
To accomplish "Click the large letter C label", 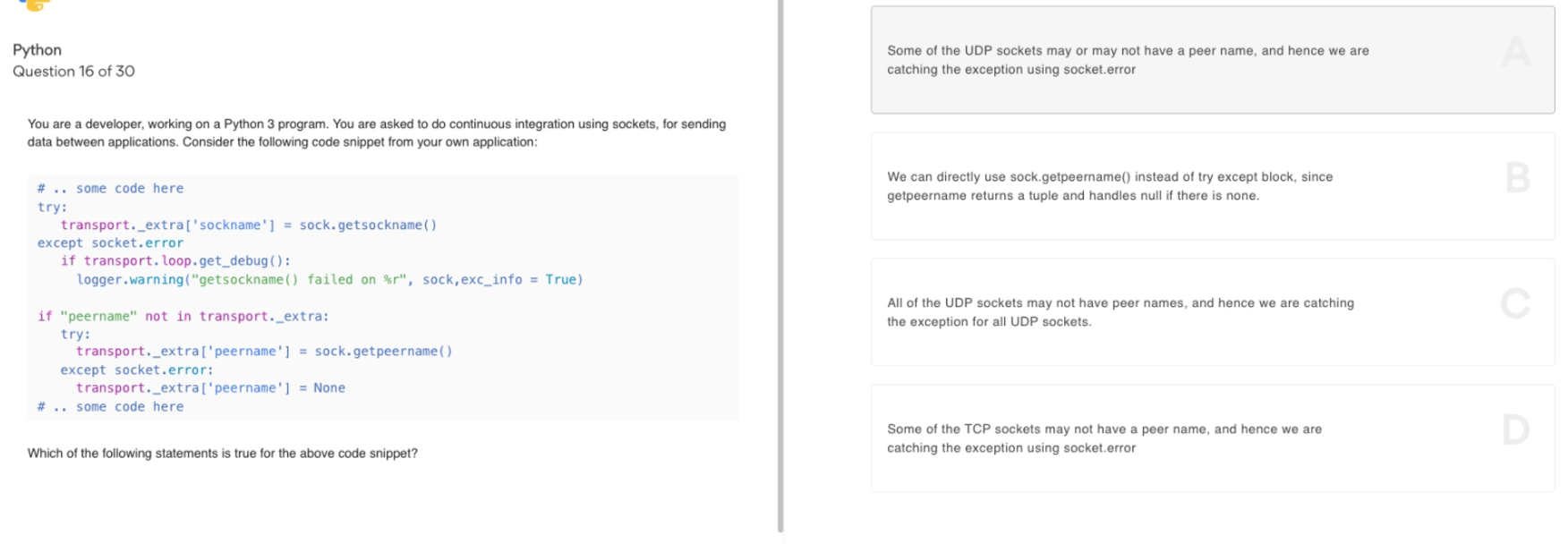I will point(1515,303).
